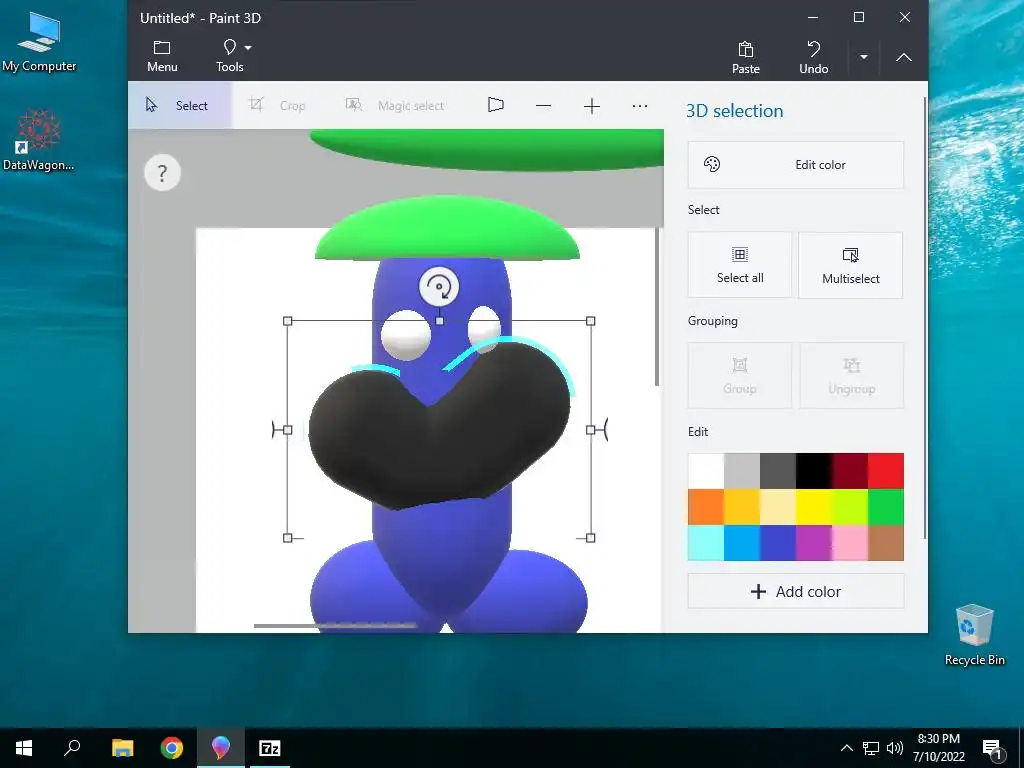
Task: Pick the bright red color swatch
Action: 886,471
